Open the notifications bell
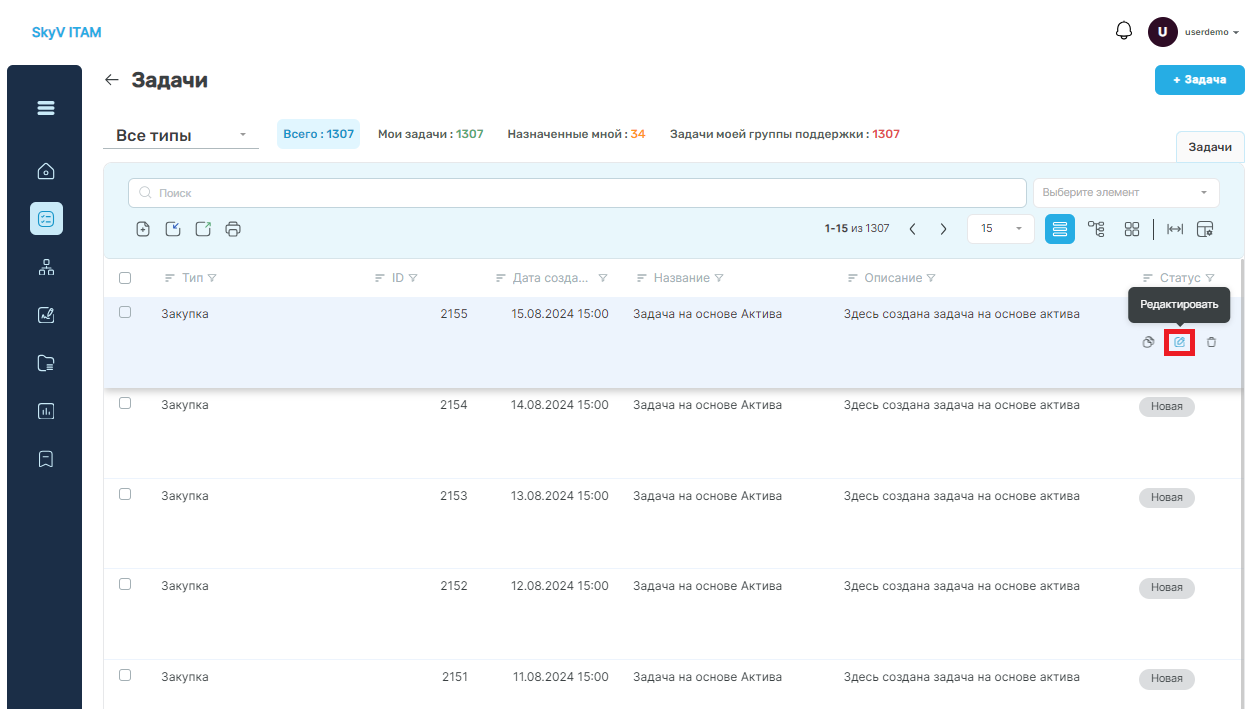Viewport: 1252px width, 709px height. 1123,31
